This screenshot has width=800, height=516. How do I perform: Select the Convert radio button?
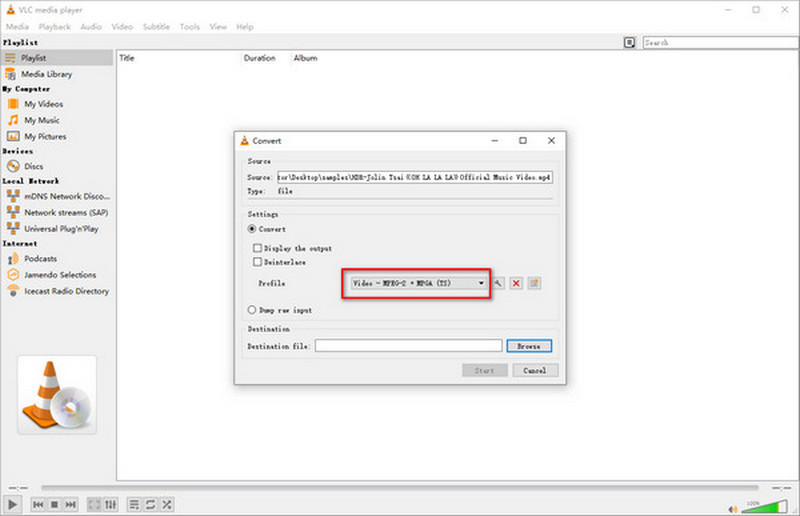pyautogui.click(x=252, y=229)
